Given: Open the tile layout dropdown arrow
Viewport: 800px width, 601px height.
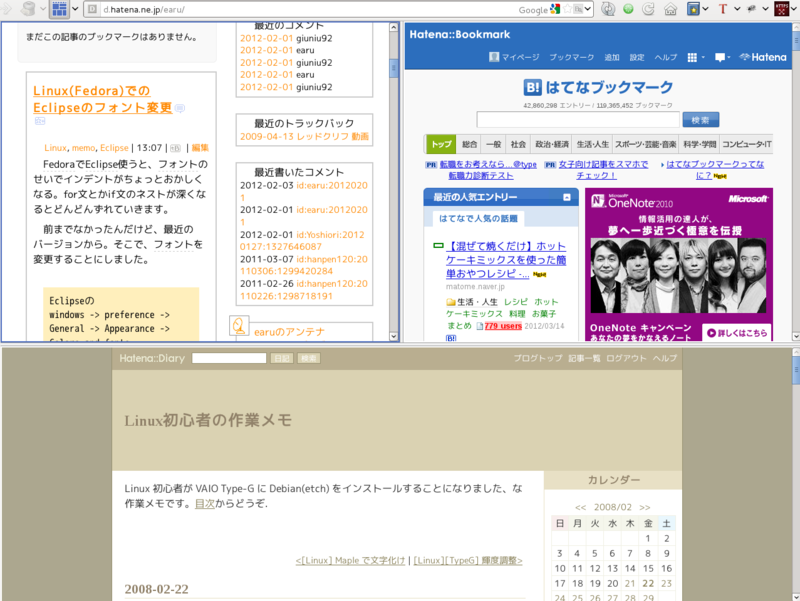Looking at the screenshot, I should click(x=75, y=9).
